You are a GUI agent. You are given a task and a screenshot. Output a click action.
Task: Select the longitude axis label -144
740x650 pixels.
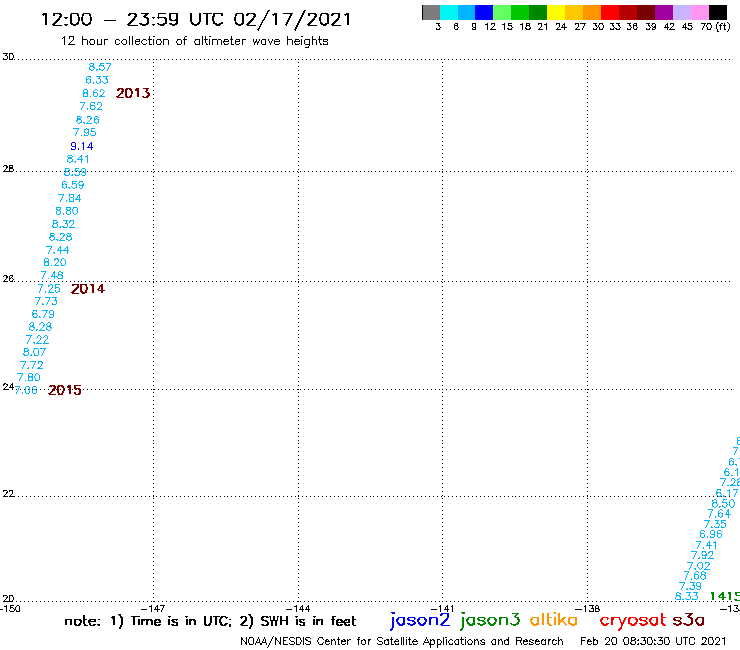(298, 608)
